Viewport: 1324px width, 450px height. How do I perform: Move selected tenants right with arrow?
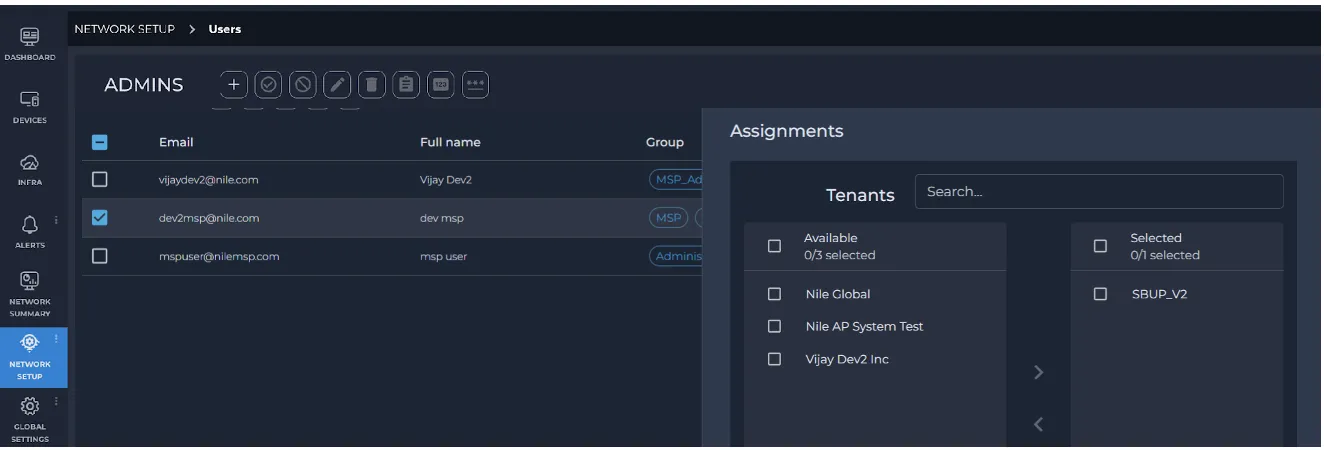pyautogui.click(x=1038, y=372)
